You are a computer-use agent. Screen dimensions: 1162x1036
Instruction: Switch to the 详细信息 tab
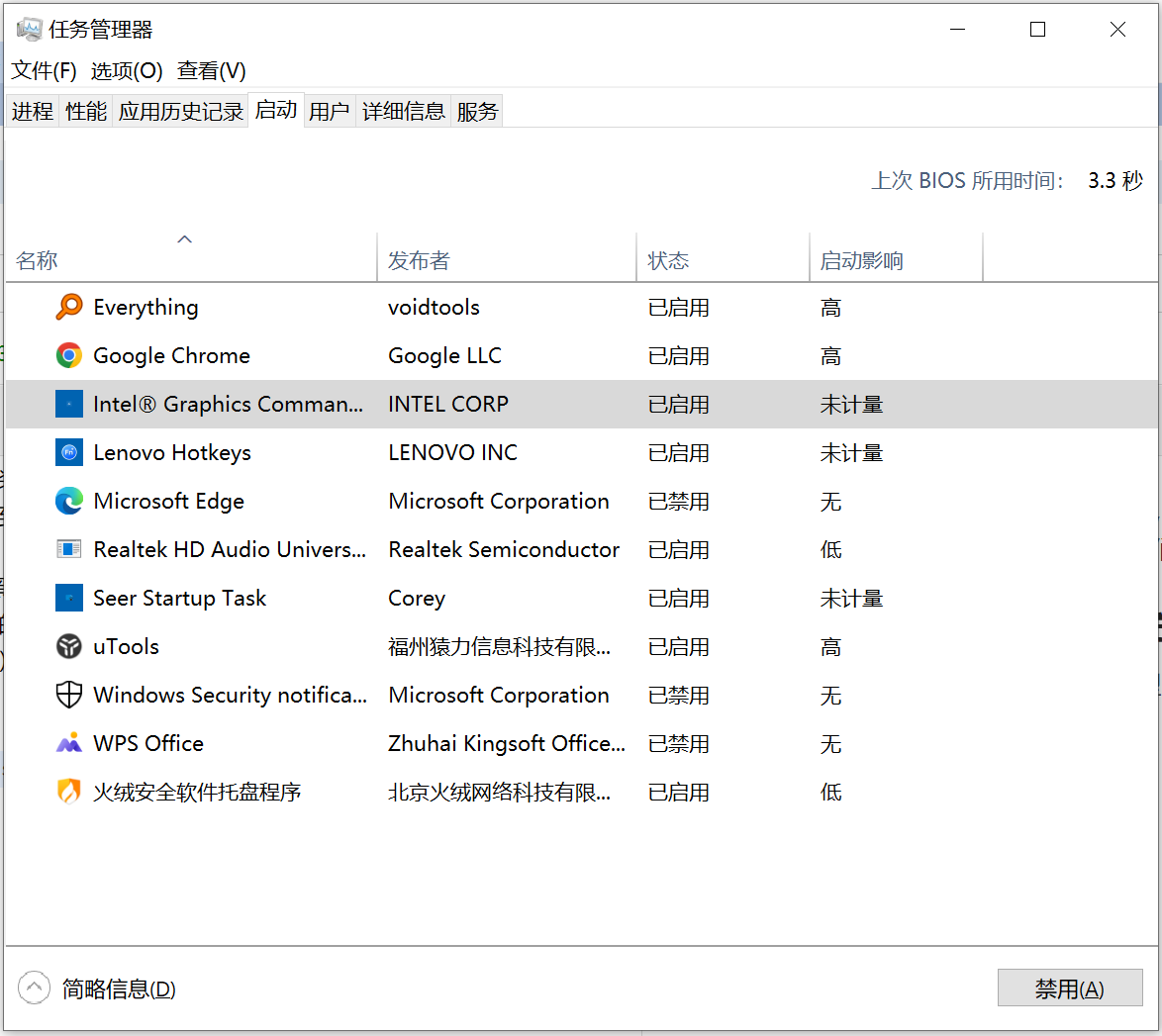pos(403,111)
